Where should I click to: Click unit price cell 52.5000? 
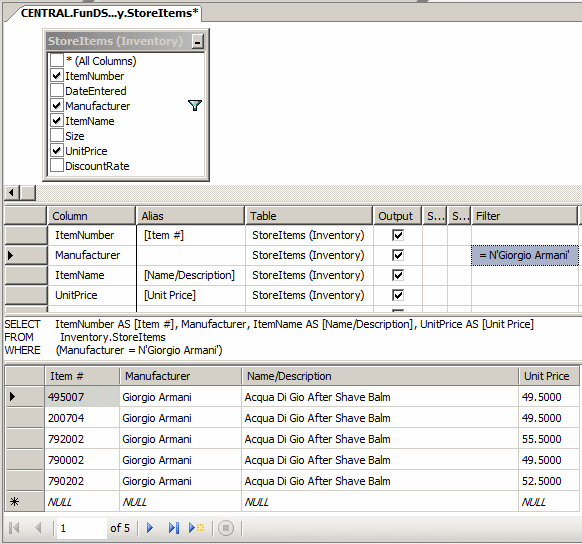pyautogui.click(x=549, y=481)
